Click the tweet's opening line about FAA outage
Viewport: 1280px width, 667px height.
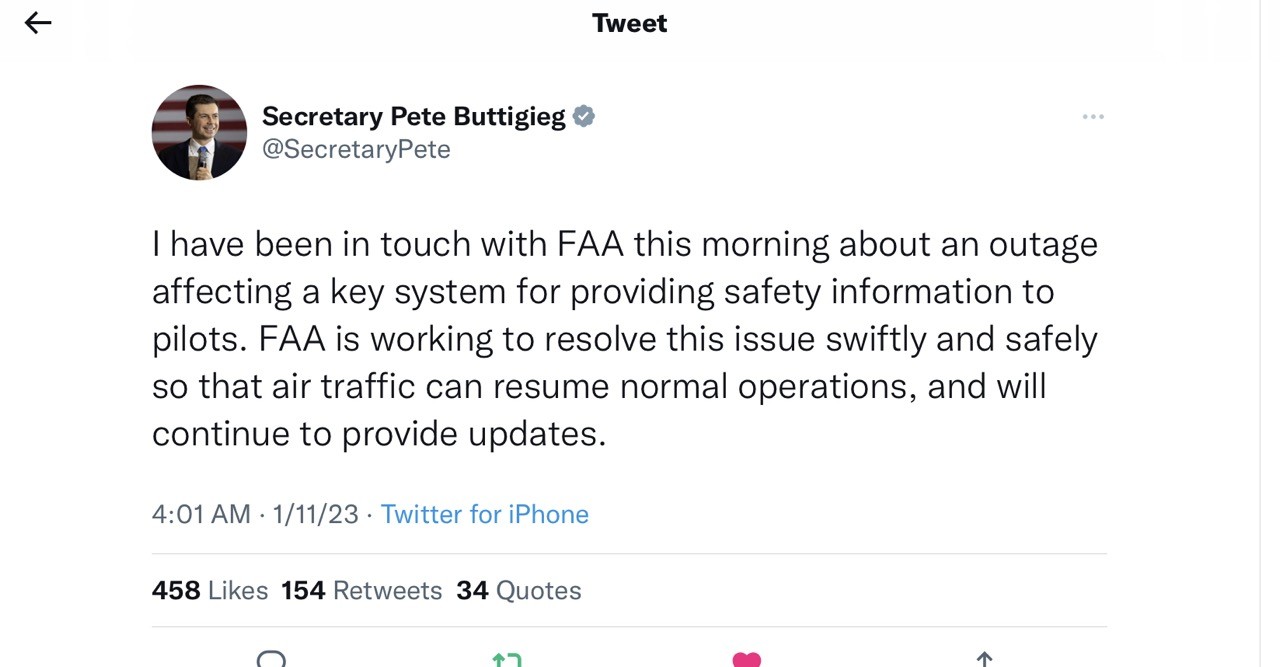pyautogui.click(x=624, y=244)
